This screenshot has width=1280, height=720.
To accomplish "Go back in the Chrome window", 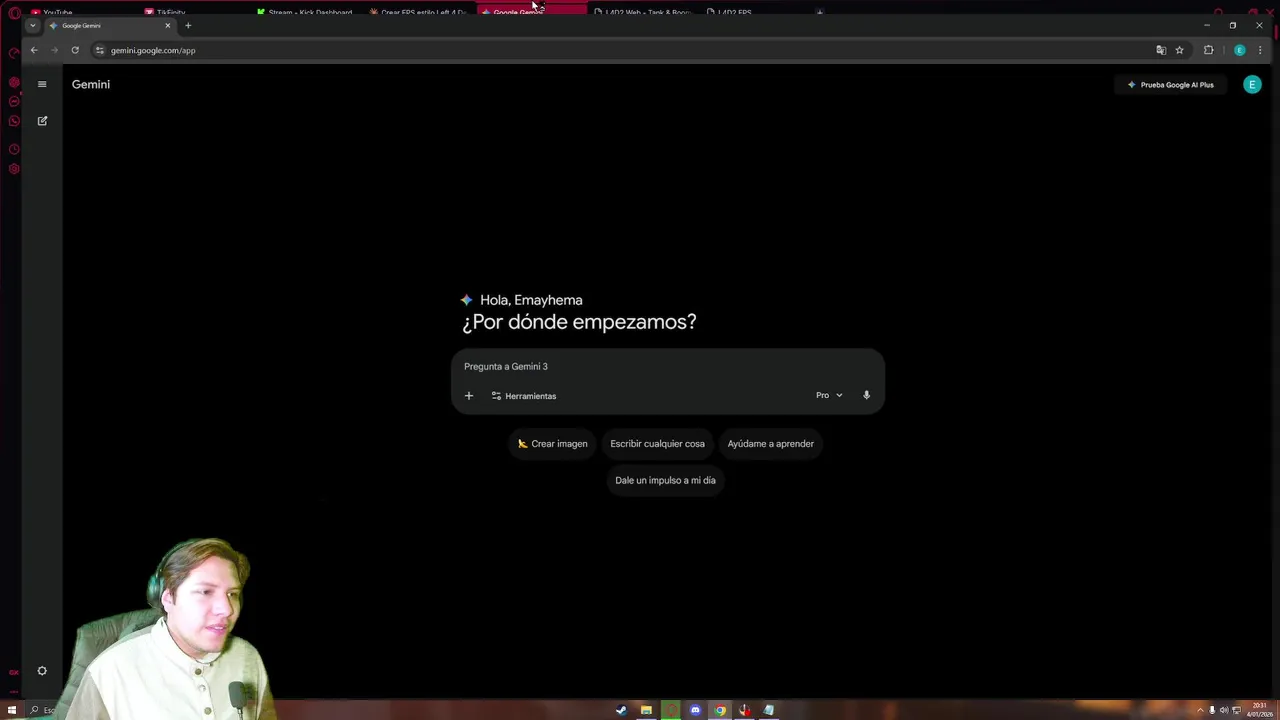I will pyautogui.click(x=34, y=50).
